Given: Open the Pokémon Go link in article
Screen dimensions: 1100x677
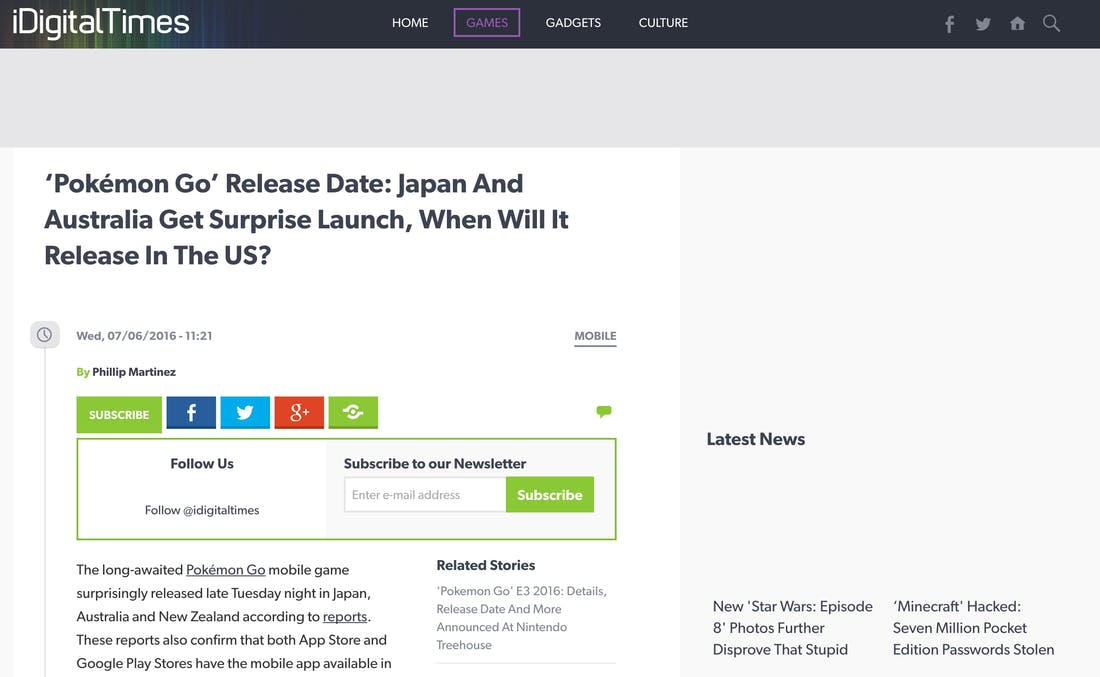Looking at the screenshot, I should (x=225, y=570).
